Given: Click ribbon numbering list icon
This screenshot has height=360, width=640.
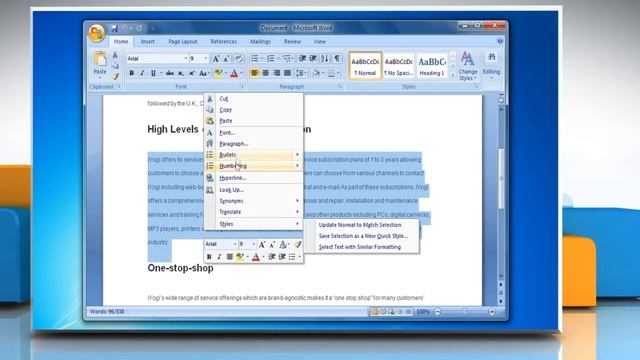Looking at the screenshot, I should (x=271, y=59).
